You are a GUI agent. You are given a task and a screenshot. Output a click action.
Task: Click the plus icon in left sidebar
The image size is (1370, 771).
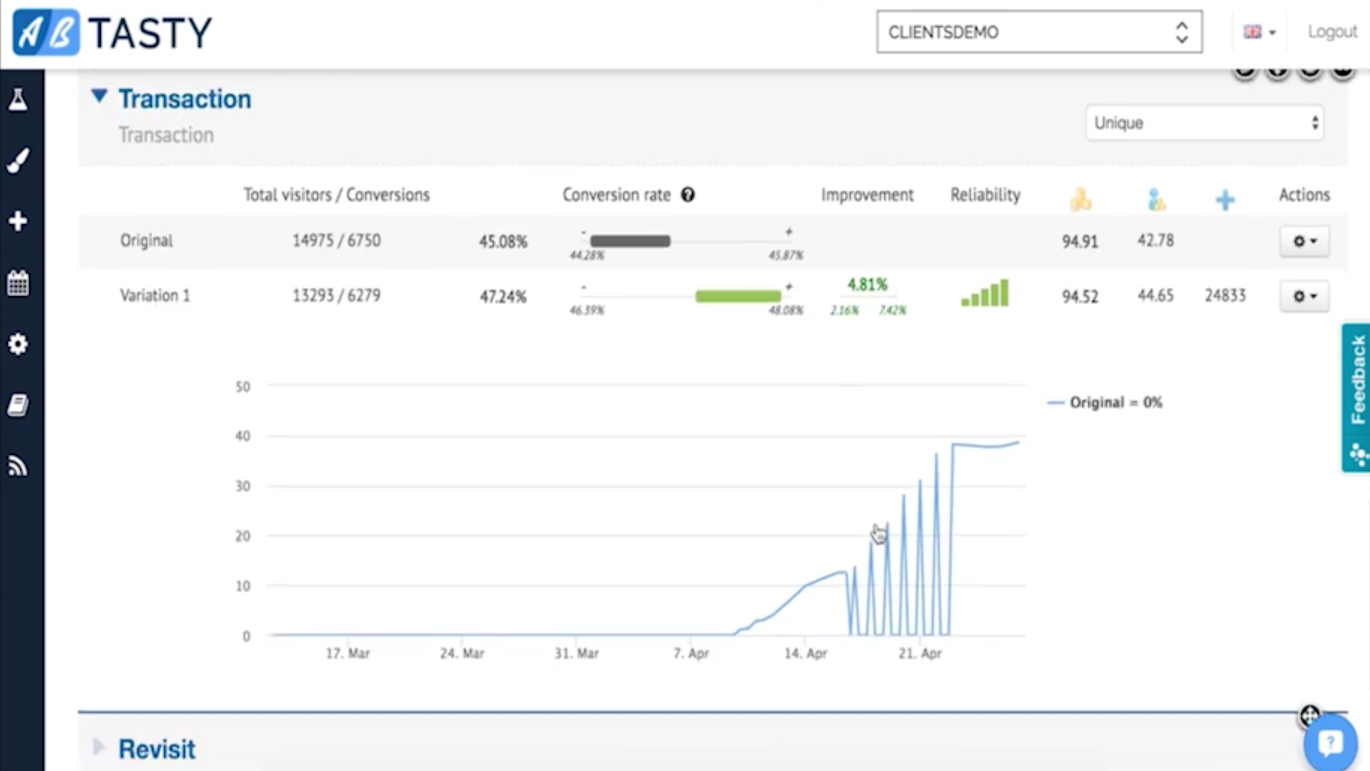click(18, 221)
